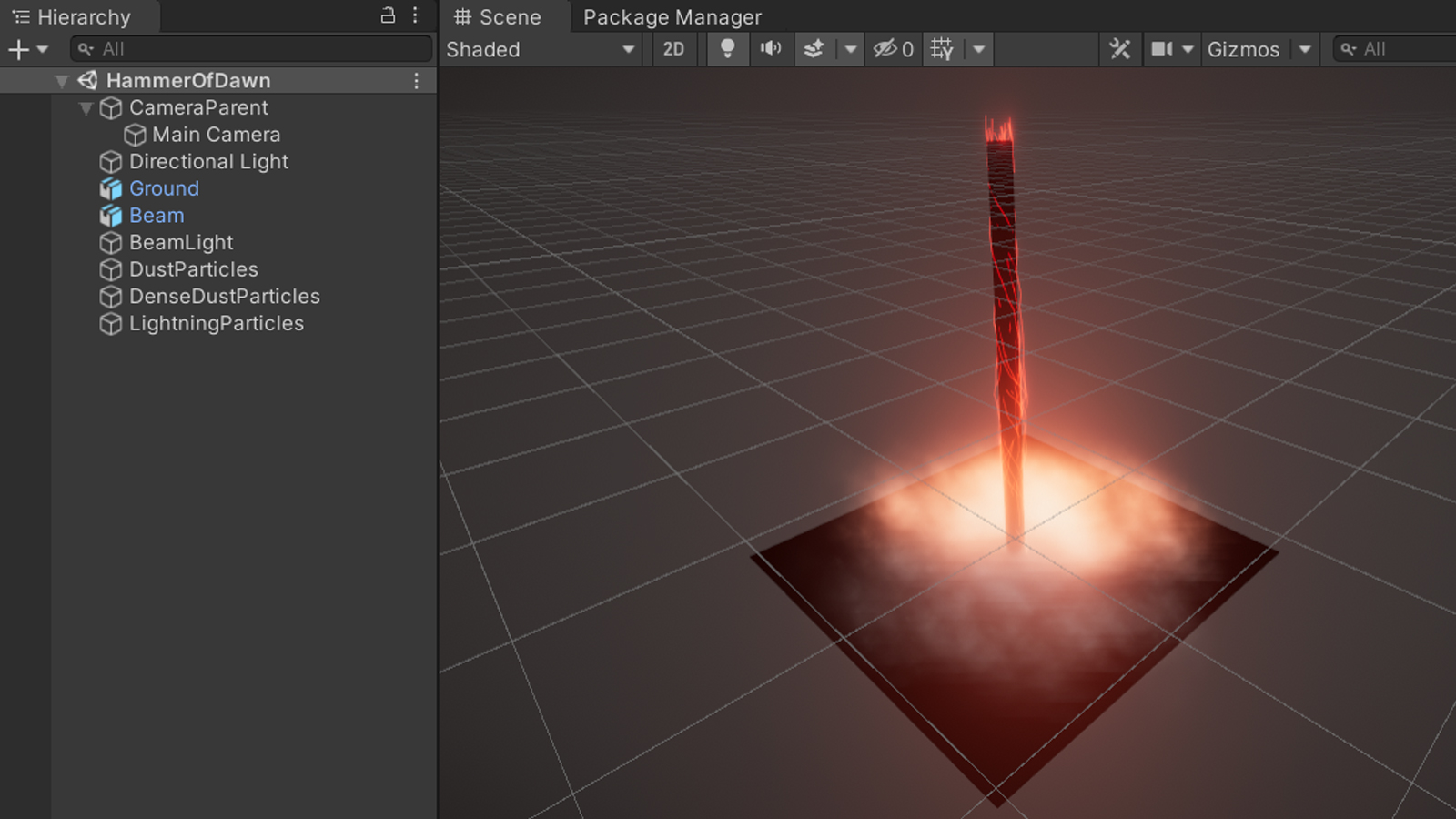Open the component editor tools icon
Screen dimensions: 1456x819
pos(1120,49)
